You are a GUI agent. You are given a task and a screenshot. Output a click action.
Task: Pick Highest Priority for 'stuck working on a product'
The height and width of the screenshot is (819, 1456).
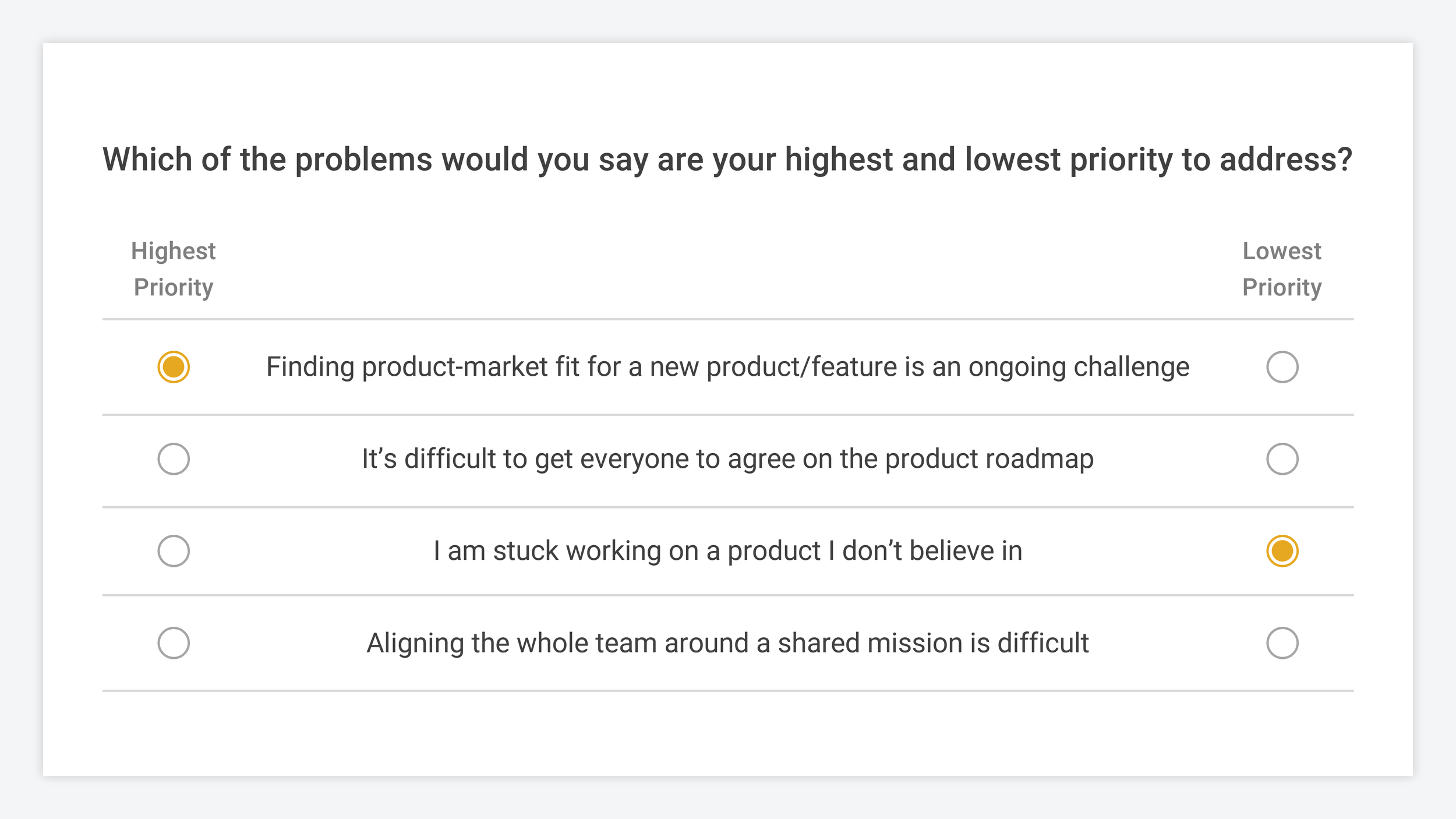[x=174, y=551]
